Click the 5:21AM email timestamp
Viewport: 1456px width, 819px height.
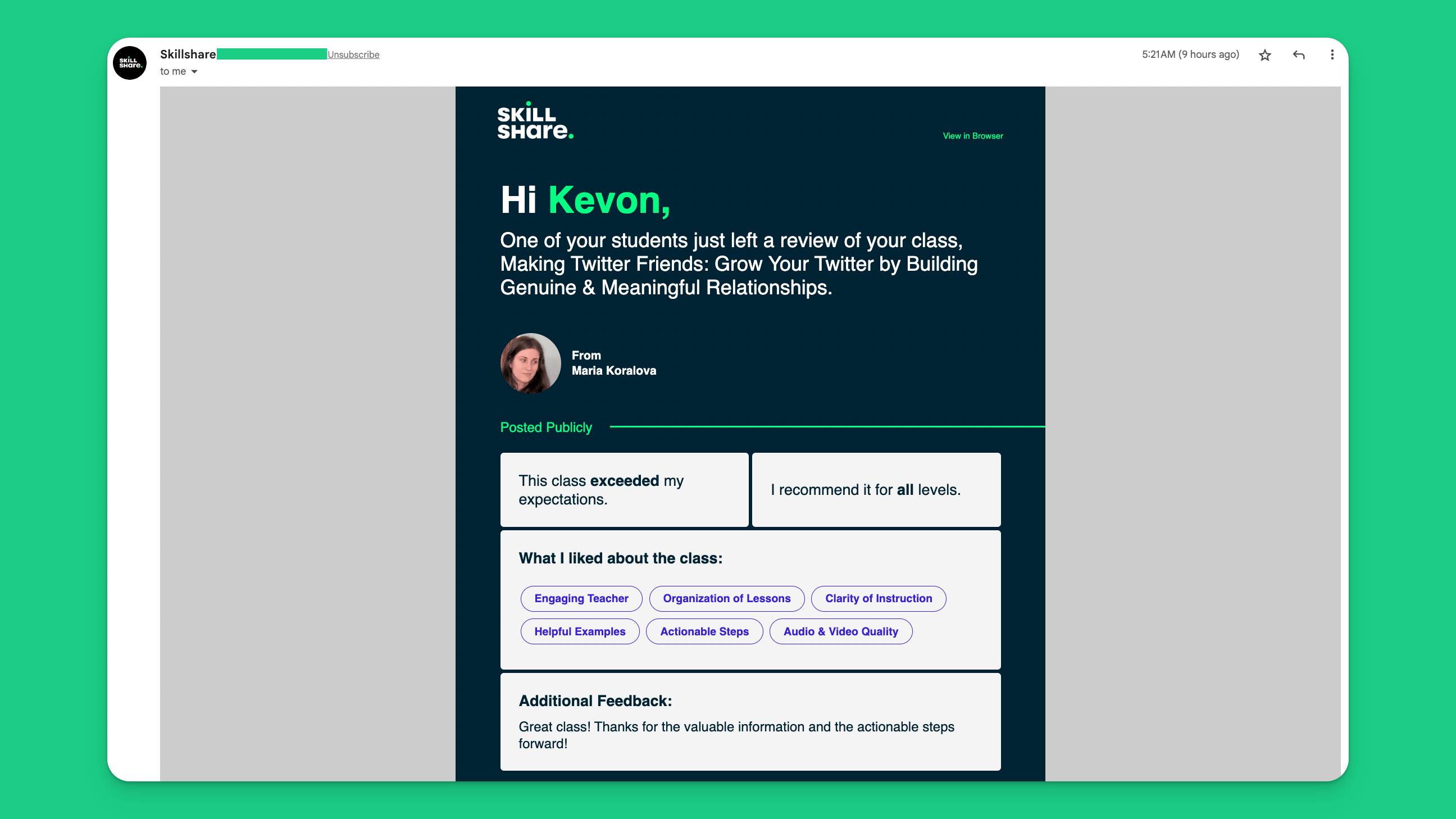pos(1190,54)
